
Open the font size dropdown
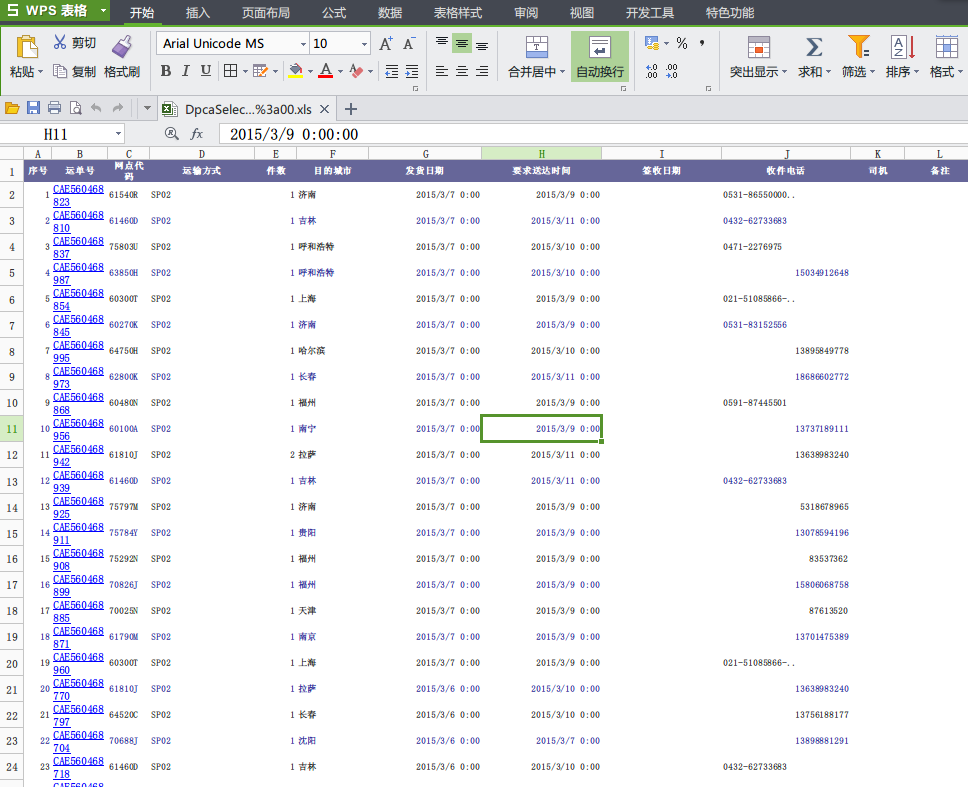(364, 44)
